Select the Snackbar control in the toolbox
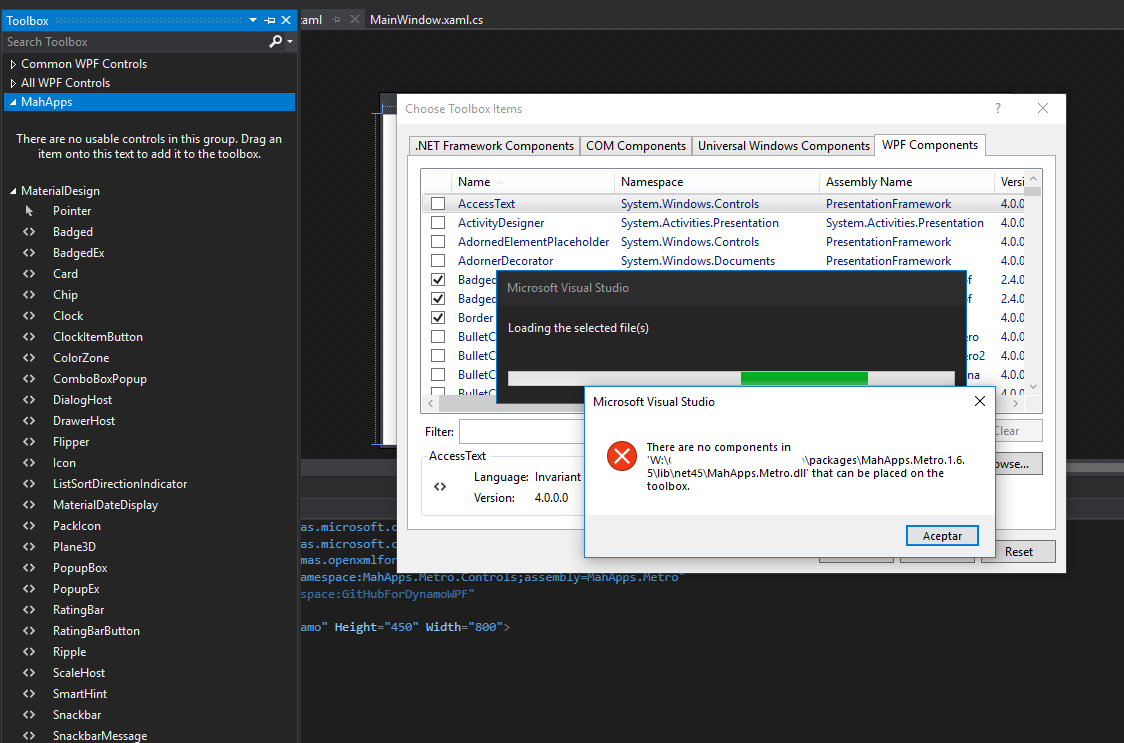The height and width of the screenshot is (743, 1124). tap(27, 714)
